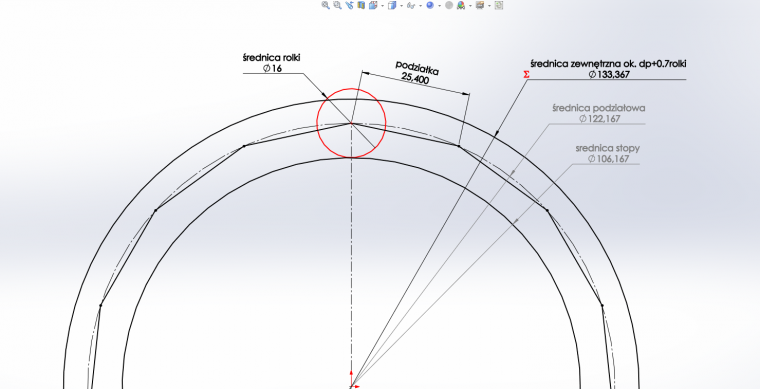Click the Display Style box icon
This screenshot has height=389, width=760.
(392, 5)
